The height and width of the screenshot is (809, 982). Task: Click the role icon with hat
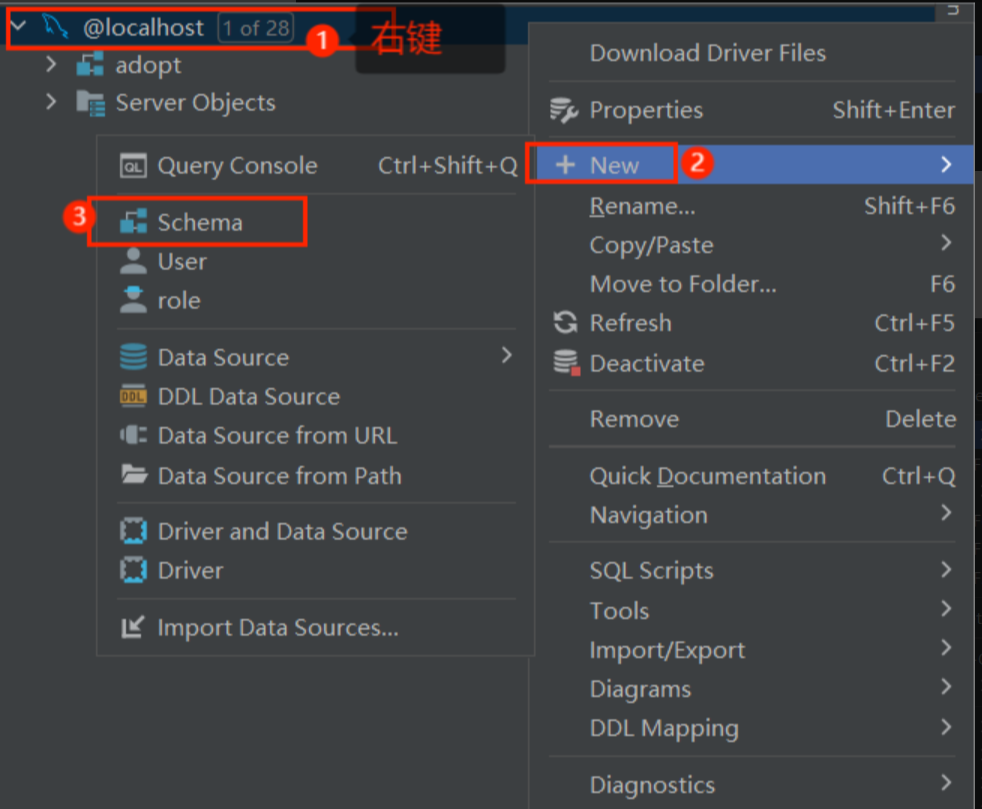pos(133,300)
